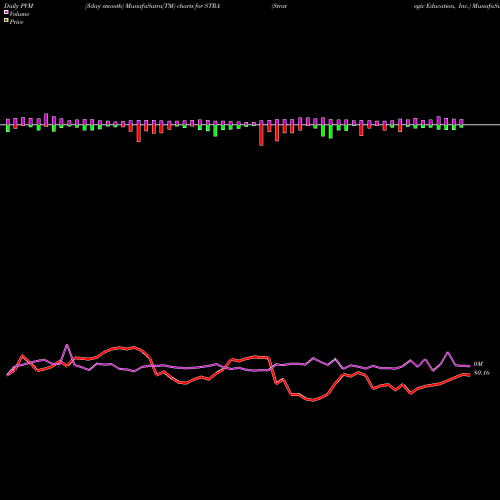Click the lowest point of the red price line

pos(313,400)
